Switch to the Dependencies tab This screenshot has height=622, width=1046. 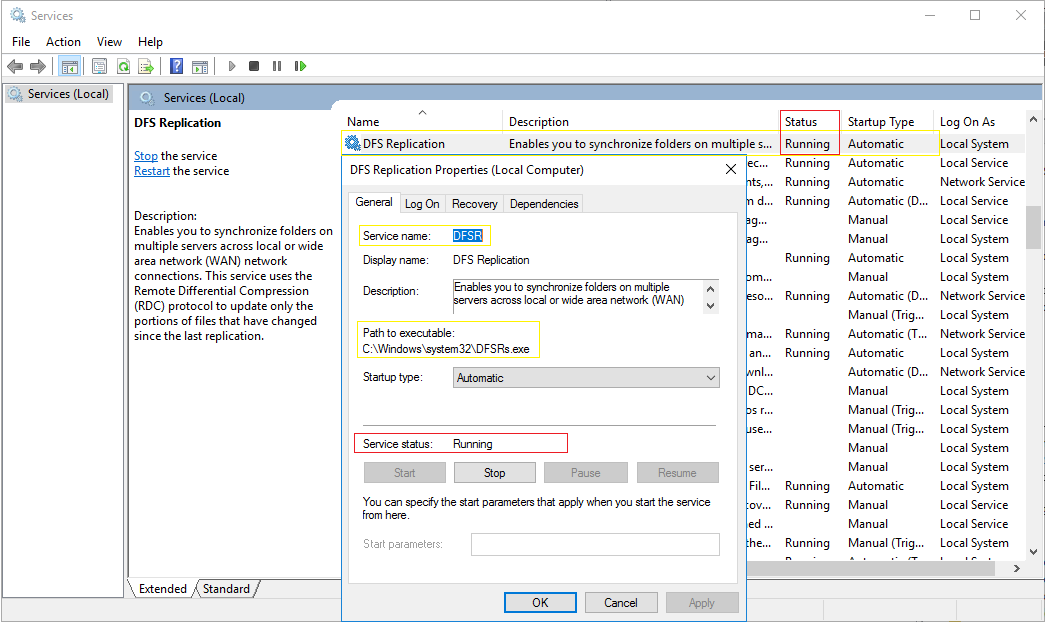click(544, 204)
